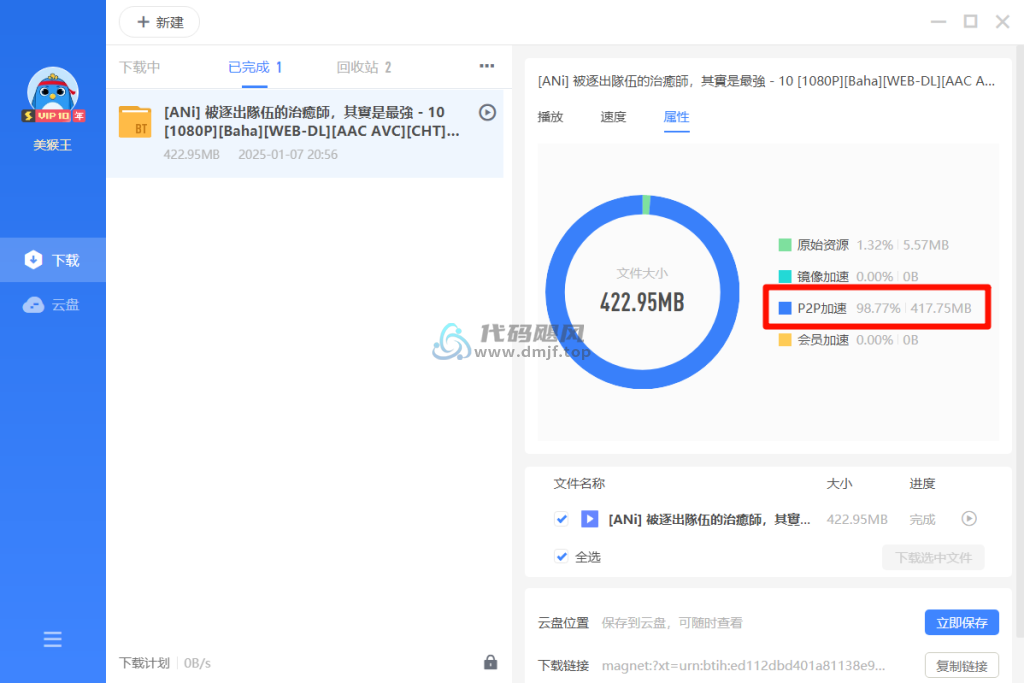Screen dimensions: 1024x683
Task: Click the 5.57MB original resource value
Action: [926, 245]
